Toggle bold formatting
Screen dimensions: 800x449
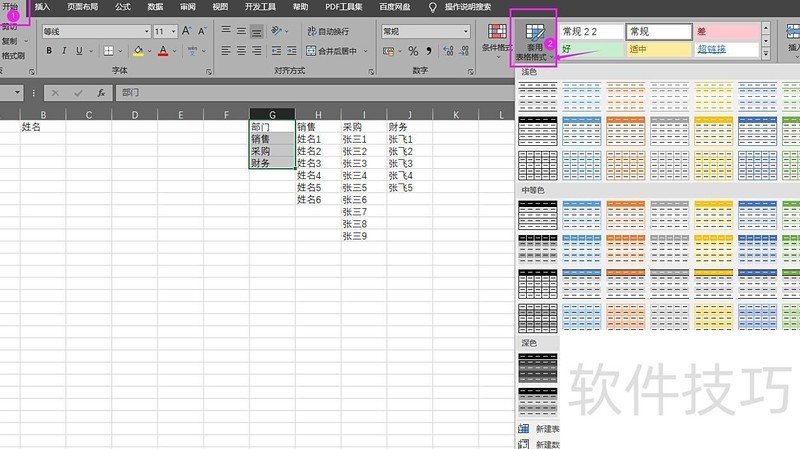click(49, 51)
